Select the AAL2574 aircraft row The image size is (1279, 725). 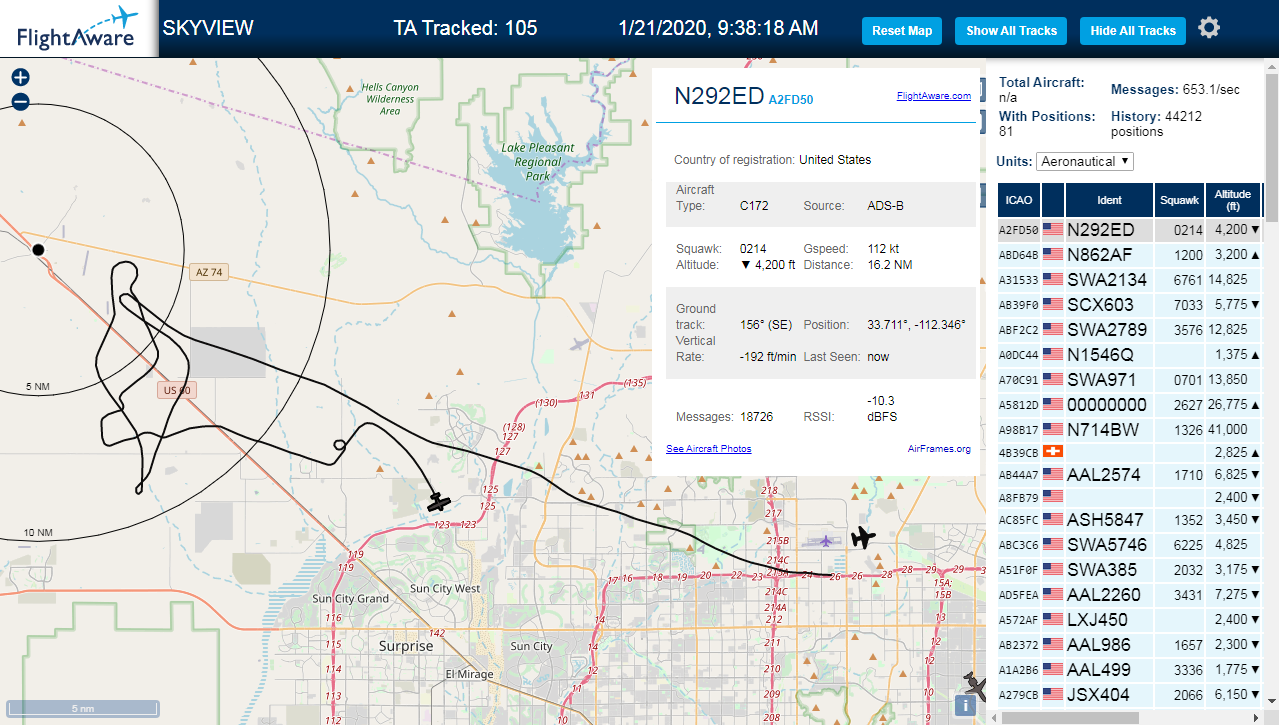pos(1130,474)
